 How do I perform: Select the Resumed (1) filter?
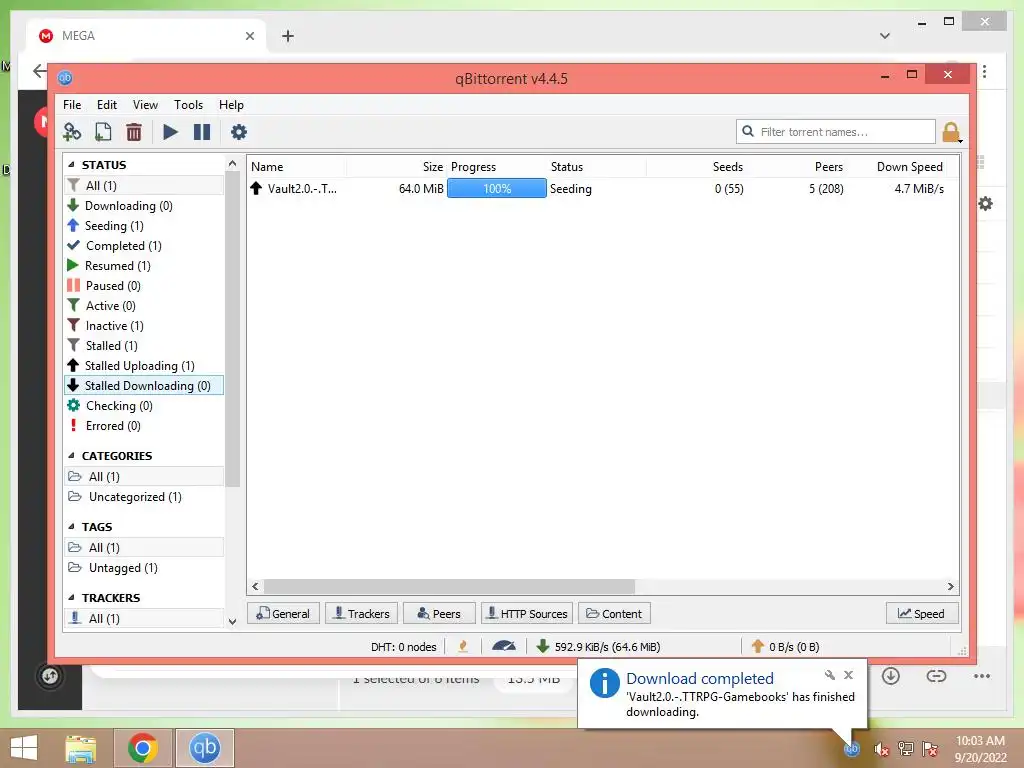pyautogui.click(x=144, y=266)
